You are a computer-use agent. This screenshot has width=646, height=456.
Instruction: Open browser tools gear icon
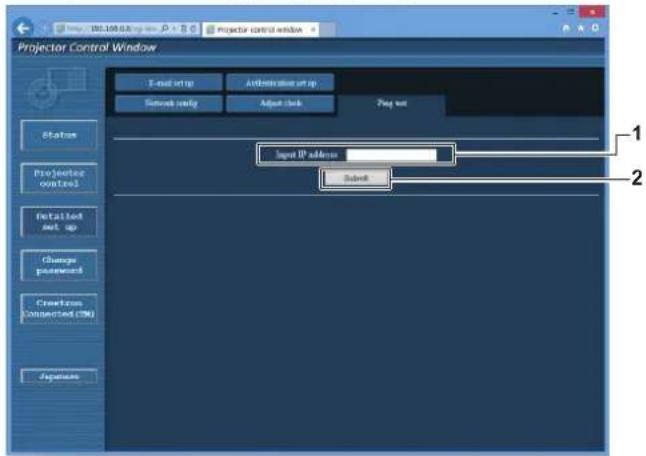click(595, 28)
